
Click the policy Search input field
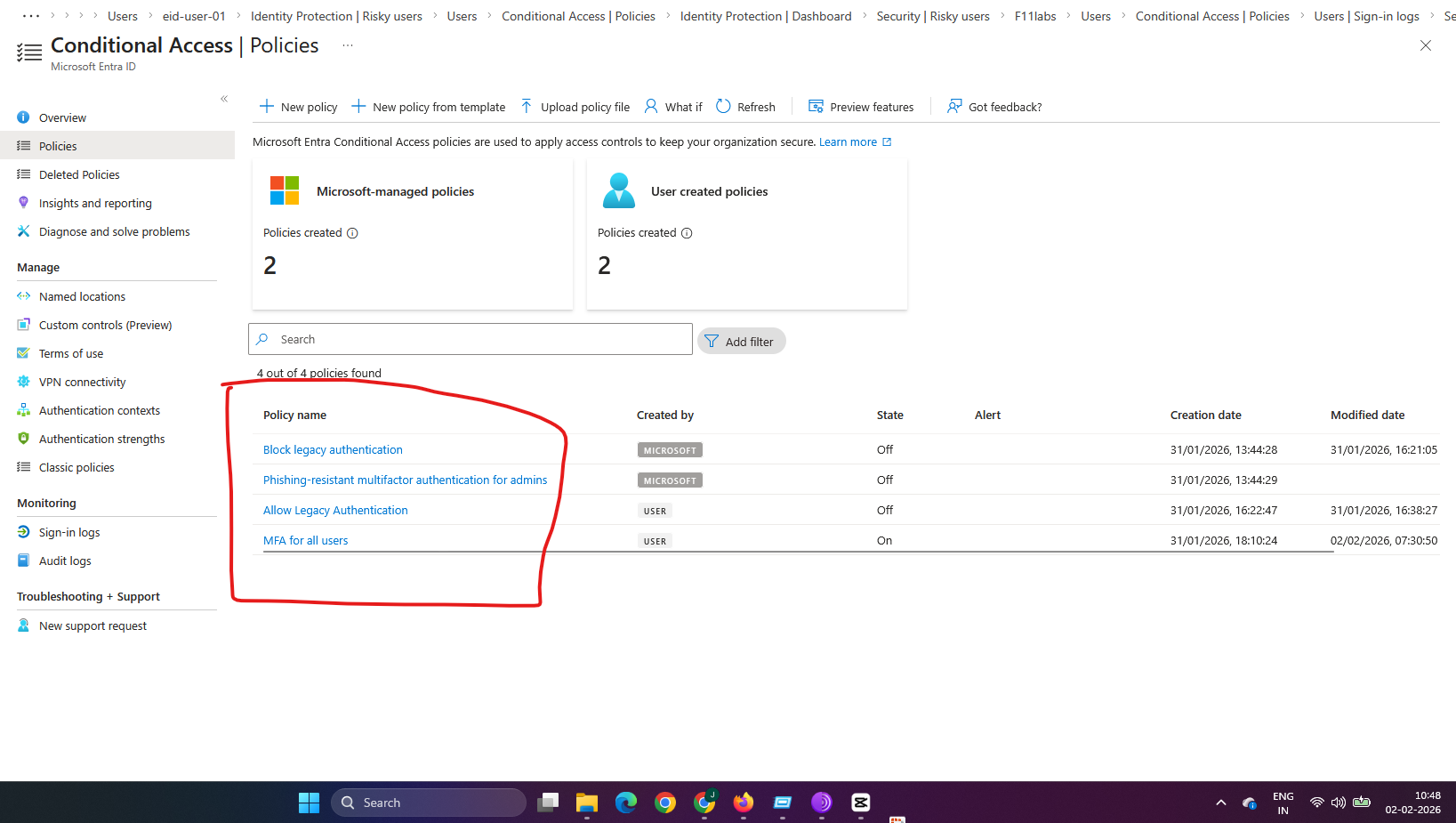click(480, 339)
